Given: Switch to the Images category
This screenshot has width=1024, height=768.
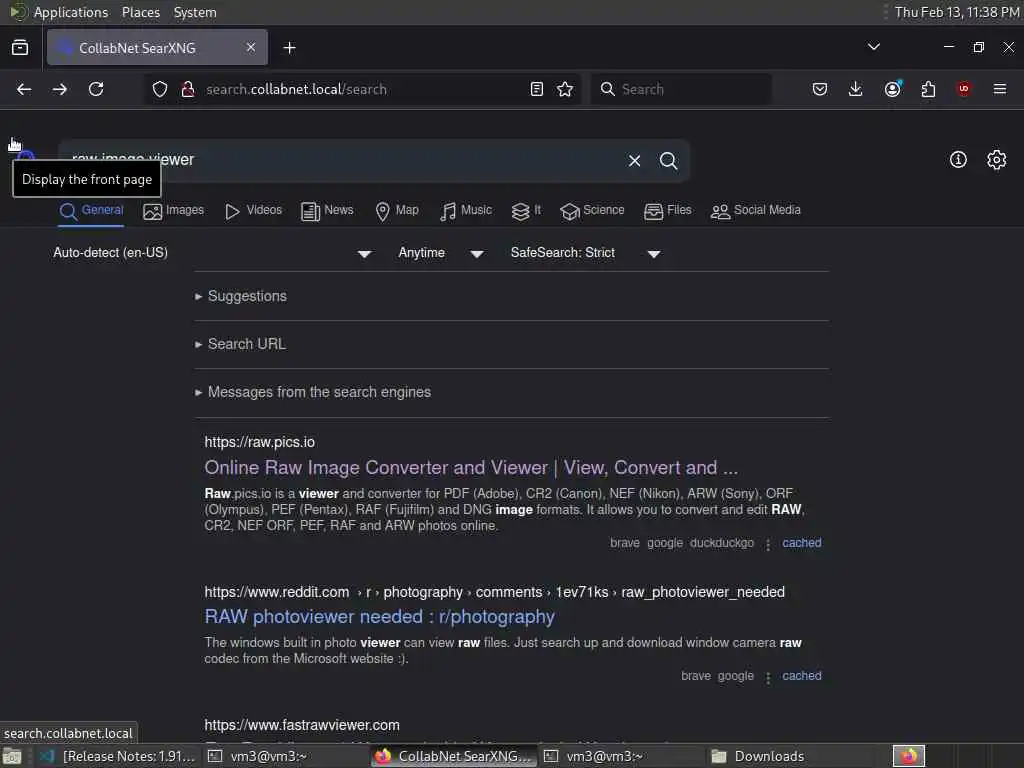Looking at the screenshot, I should pos(173,211).
